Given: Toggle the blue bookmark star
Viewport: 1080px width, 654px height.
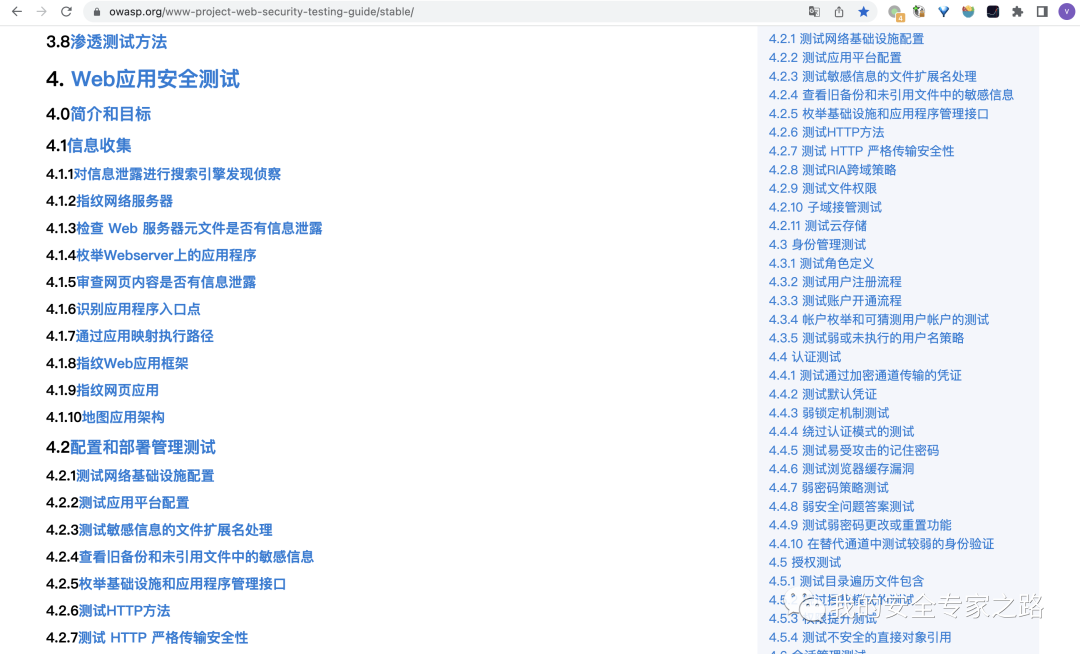Looking at the screenshot, I should coord(864,12).
